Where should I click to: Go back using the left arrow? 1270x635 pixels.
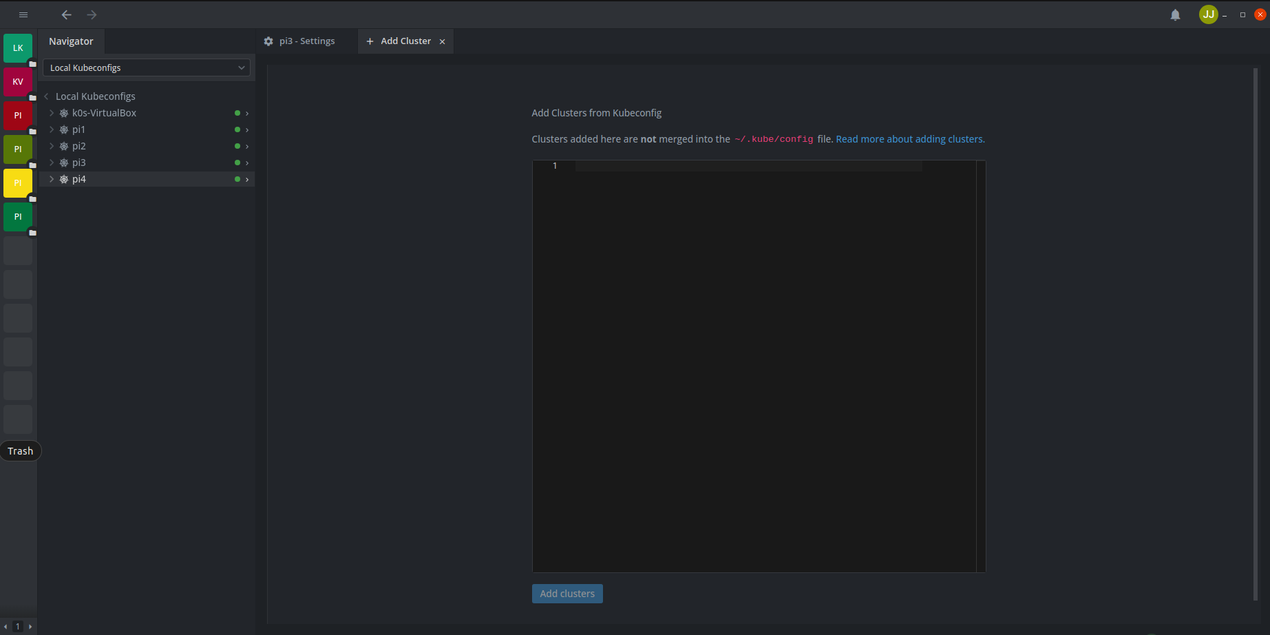tap(66, 15)
